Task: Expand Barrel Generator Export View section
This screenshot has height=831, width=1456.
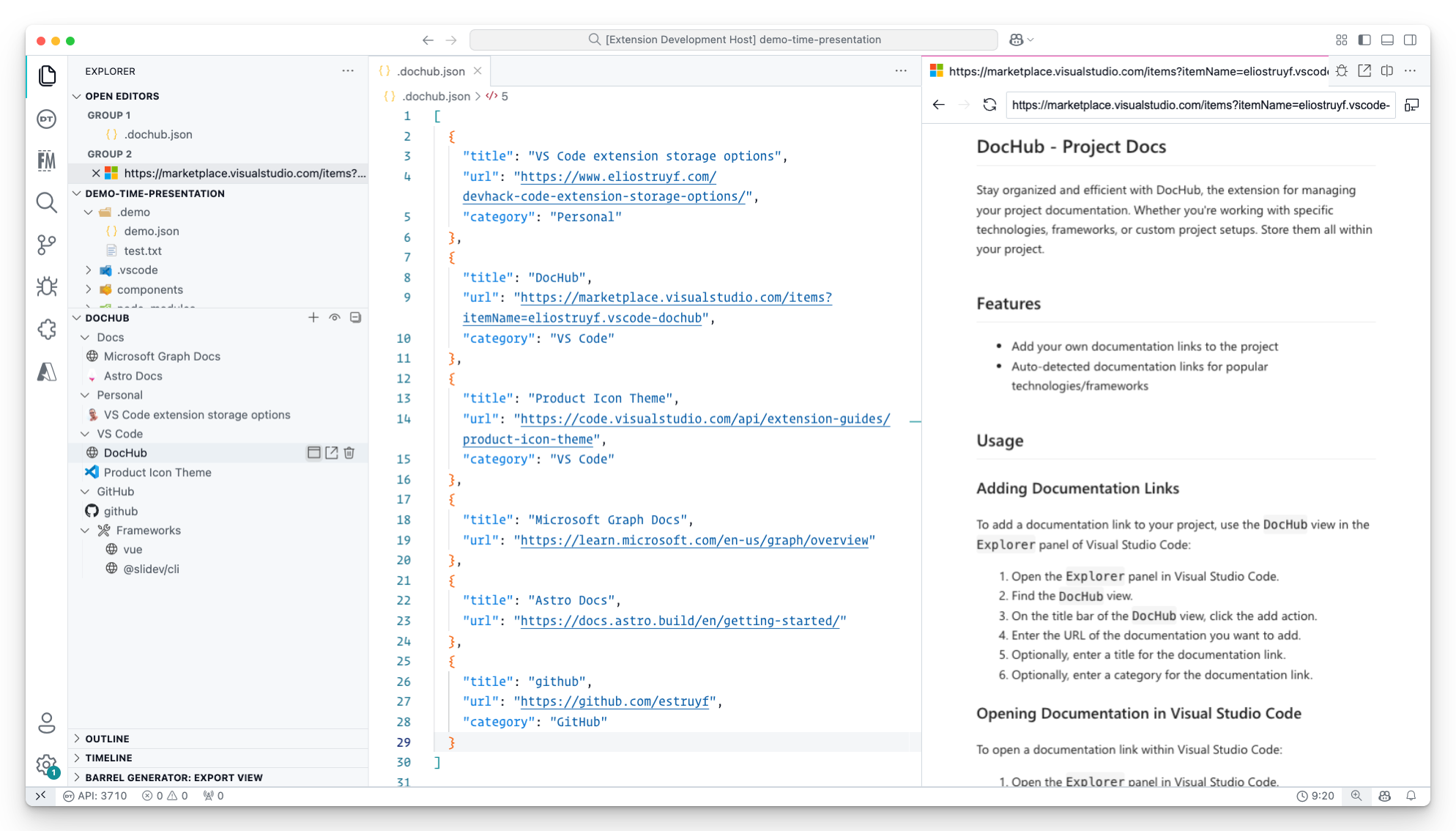Action: (x=174, y=778)
